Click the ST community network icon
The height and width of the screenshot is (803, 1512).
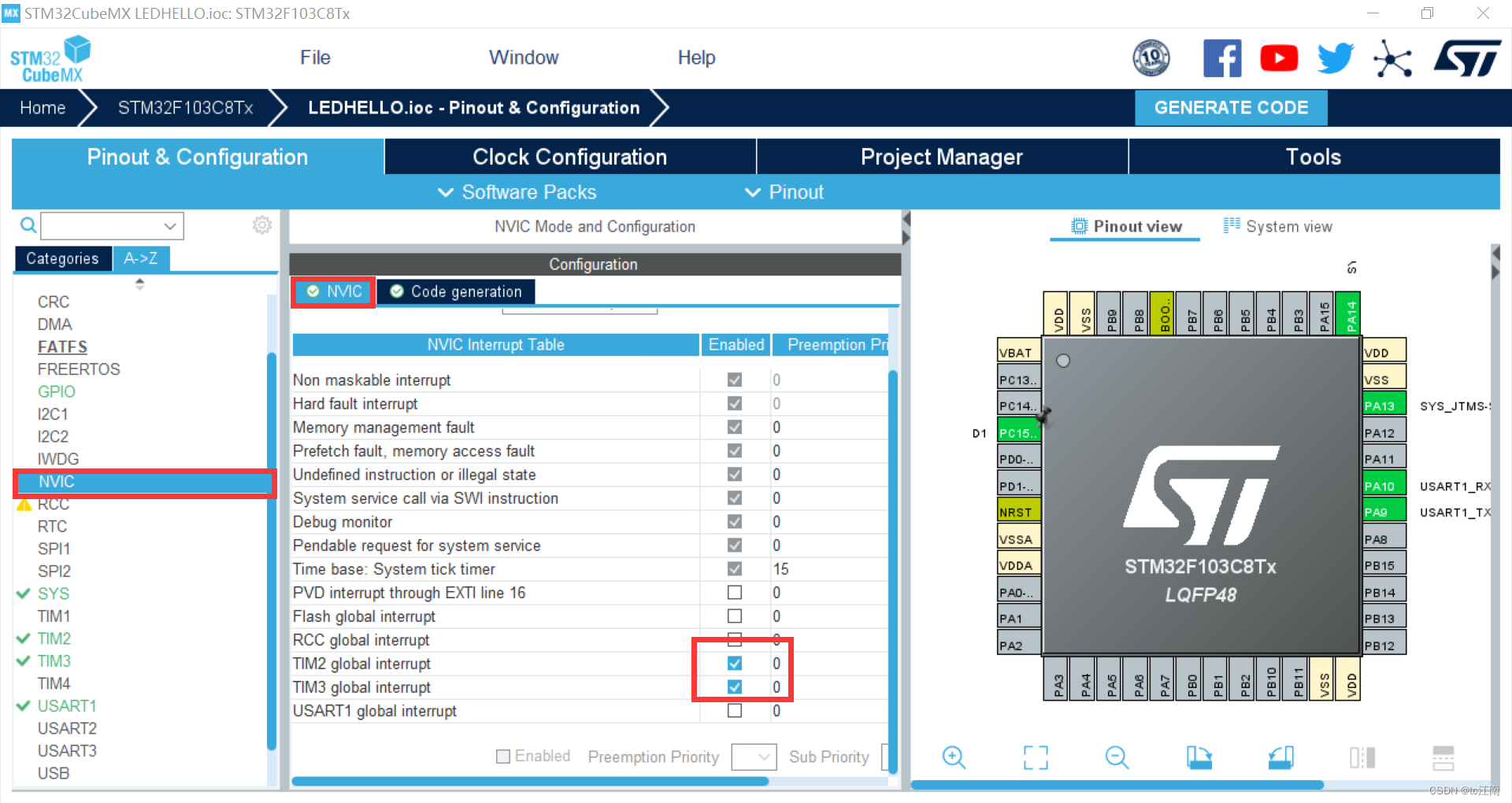[x=1392, y=59]
